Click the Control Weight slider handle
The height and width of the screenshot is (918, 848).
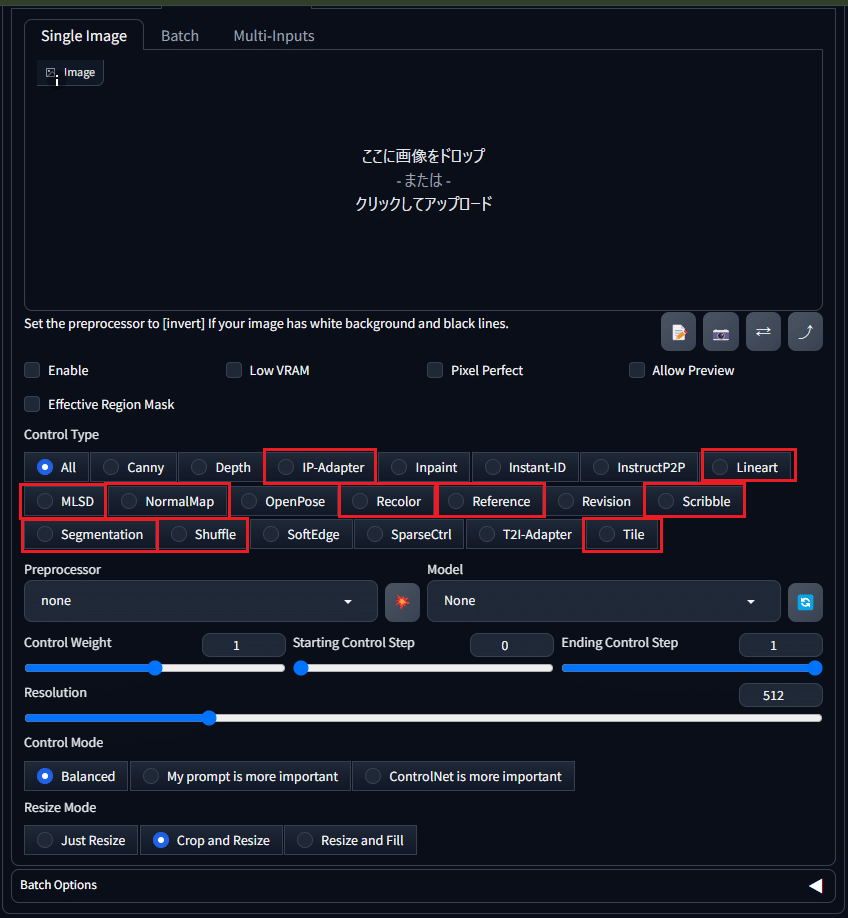(x=155, y=668)
